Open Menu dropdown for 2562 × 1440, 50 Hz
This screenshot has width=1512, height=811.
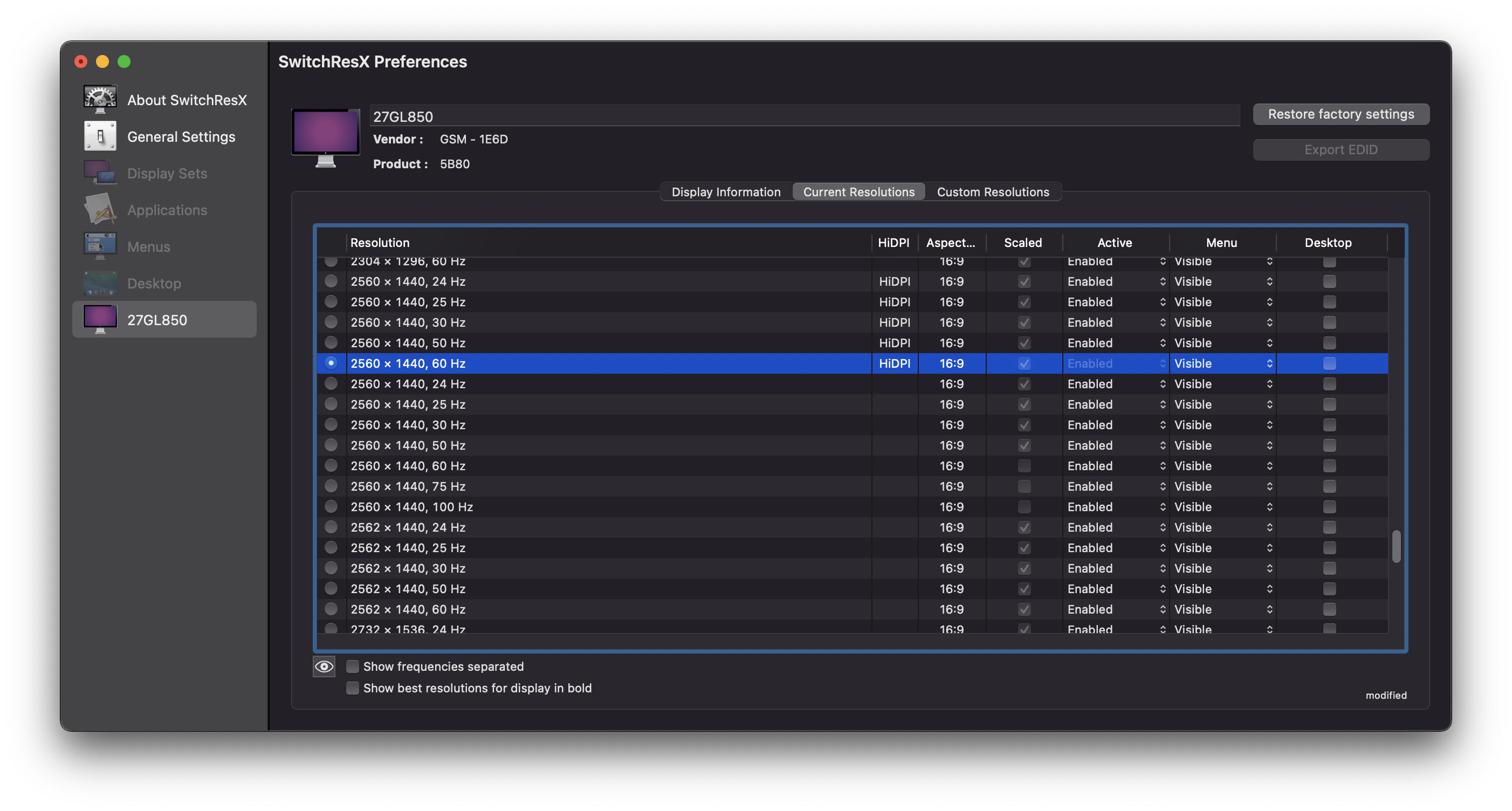click(x=1223, y=589)
